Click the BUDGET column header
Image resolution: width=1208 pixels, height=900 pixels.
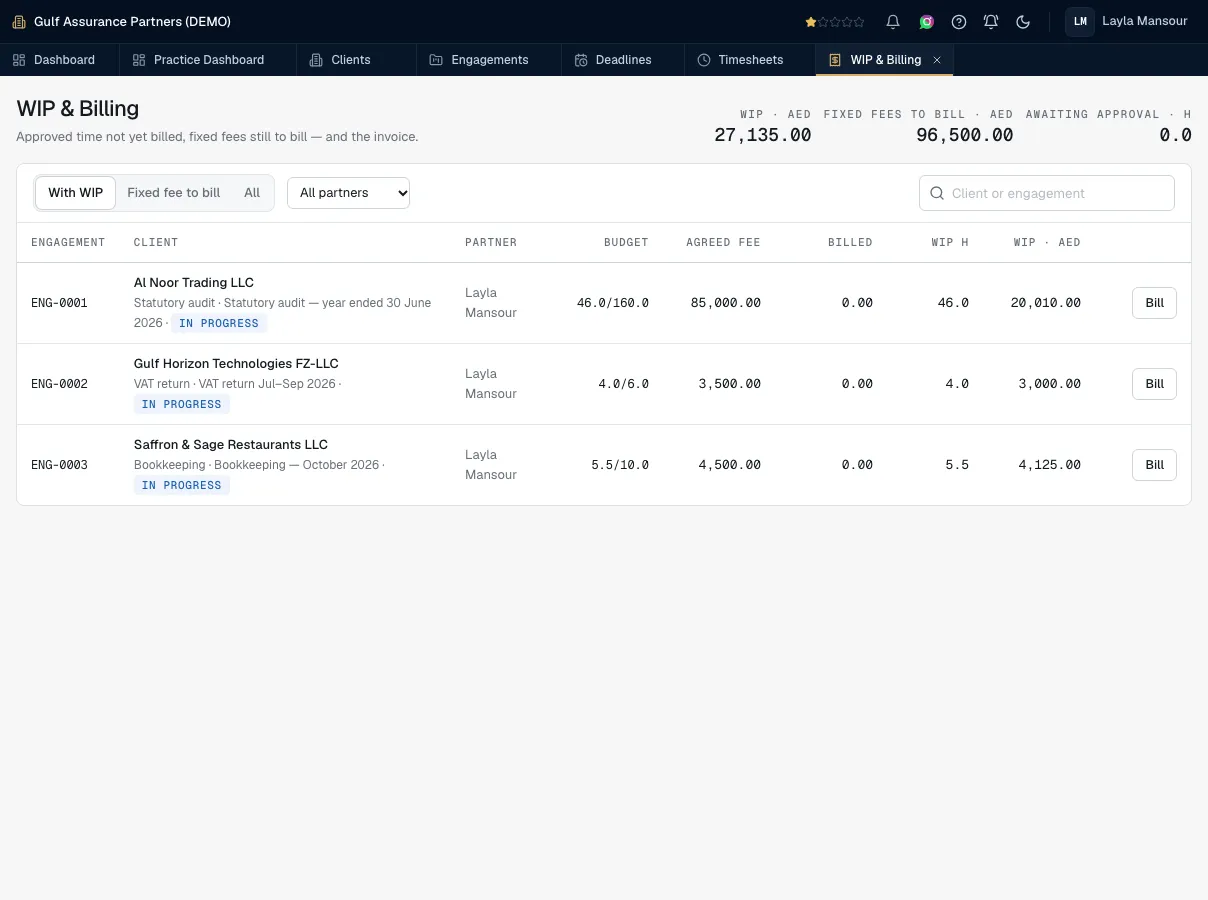(626, 243)
